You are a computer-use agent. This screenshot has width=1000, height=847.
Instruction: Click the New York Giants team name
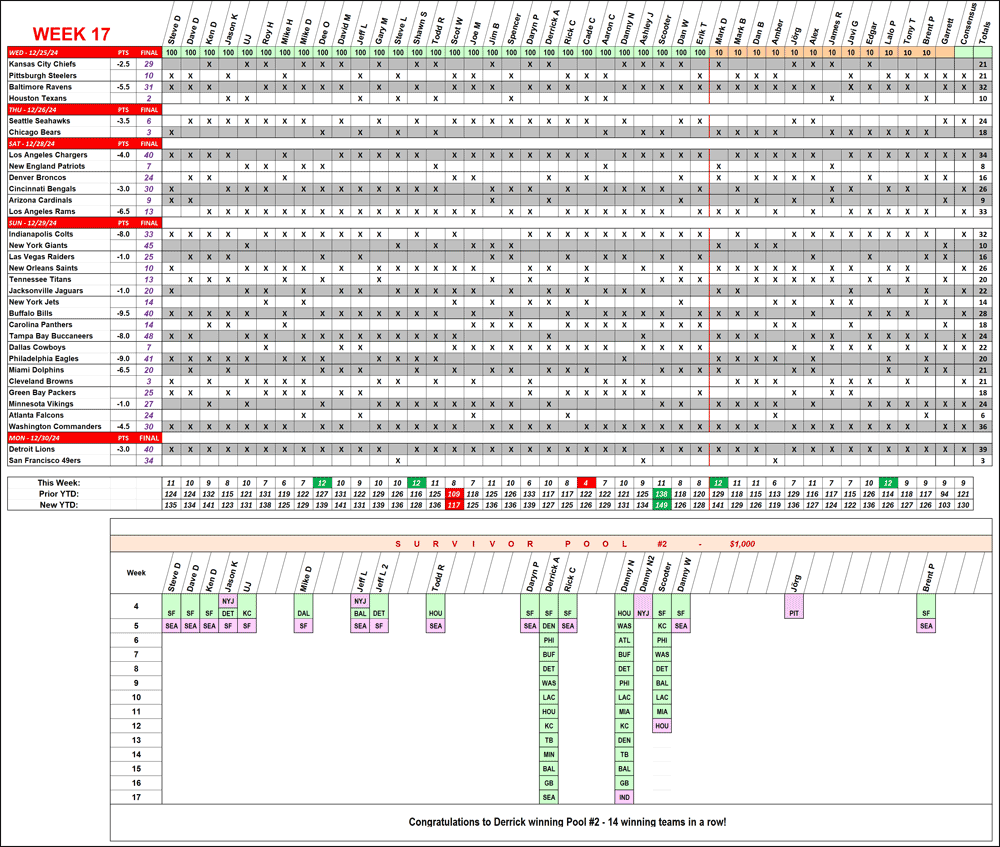tap(38, 246)
